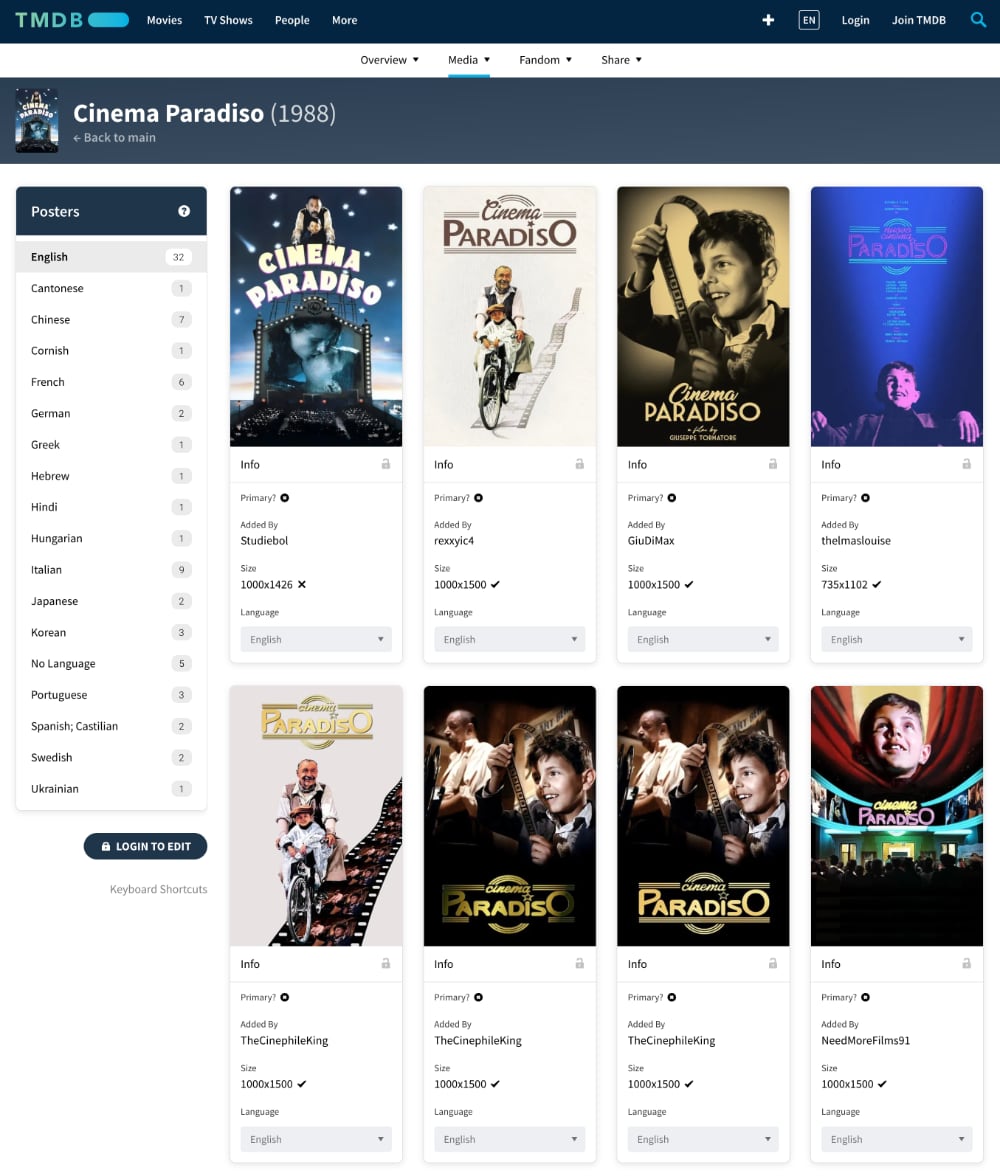1000x1176 pixels.
Task: Toggle Primary radio on NeedMoreFilms91's poster
Action: click(x=866, y=998)
